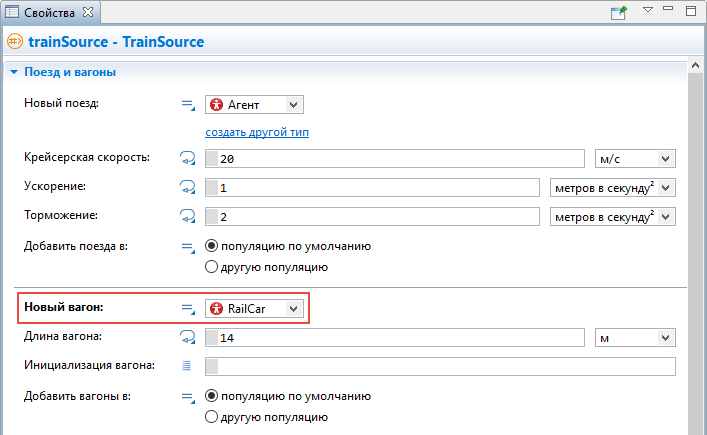
Task: Click dynamic value icon beside Крейсерская скорость
Action: point(188,158)
